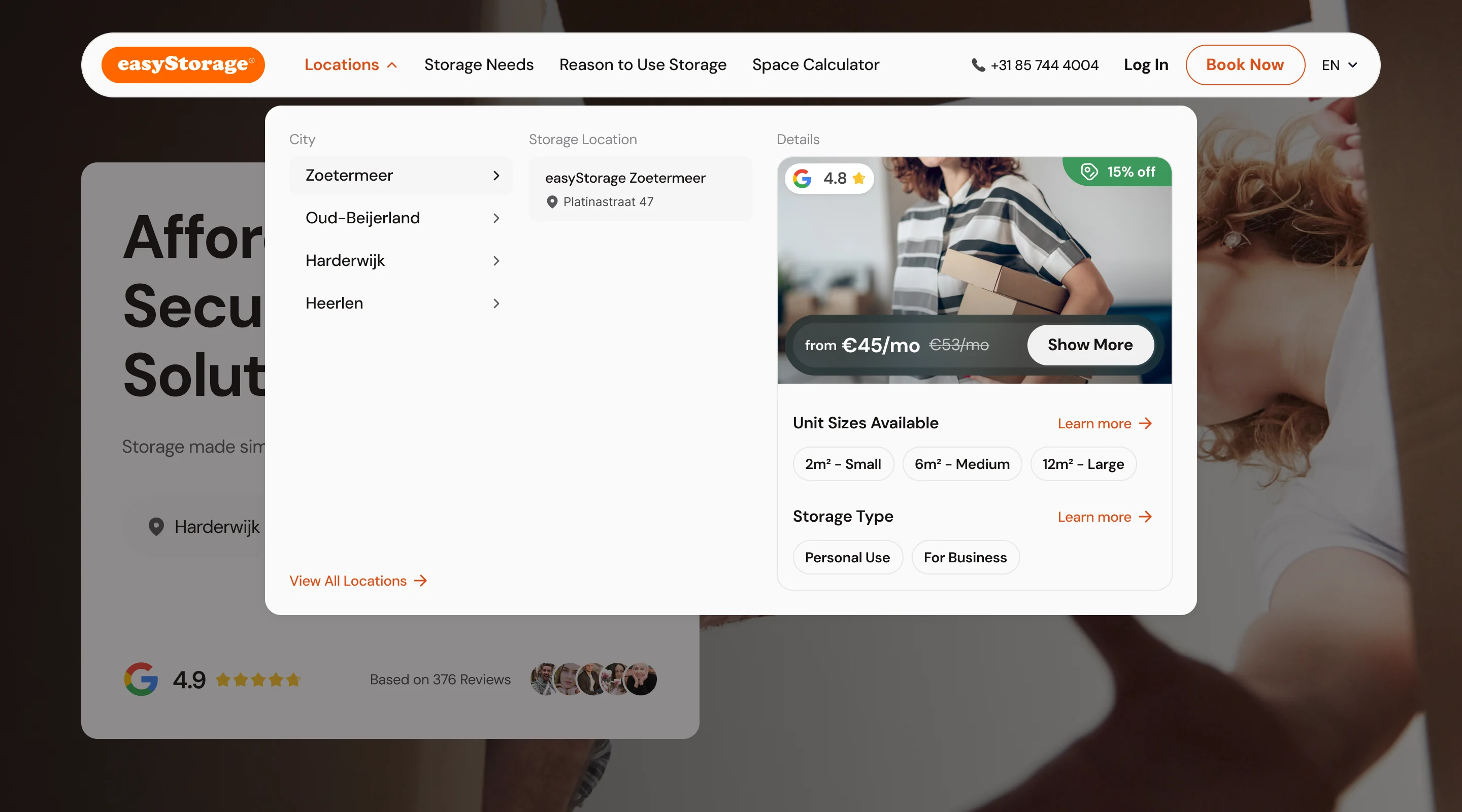Image resolution: width=1462 pixels, height=812 pixels.
Task: Open Reason to Use Storage
Action: tap(643, 64)
